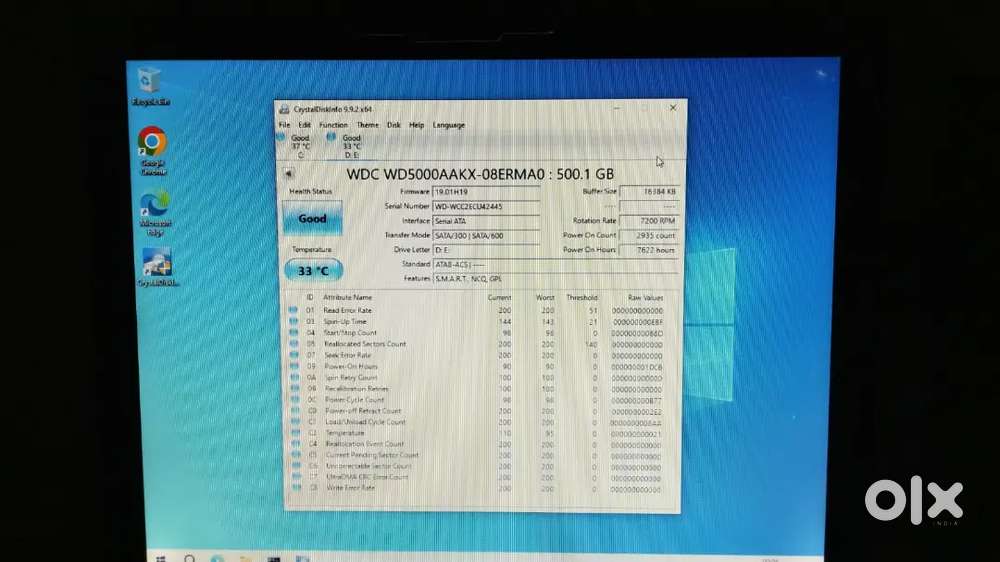
Task: Go to previous disk arrow
Action: (x=288, y=174)
